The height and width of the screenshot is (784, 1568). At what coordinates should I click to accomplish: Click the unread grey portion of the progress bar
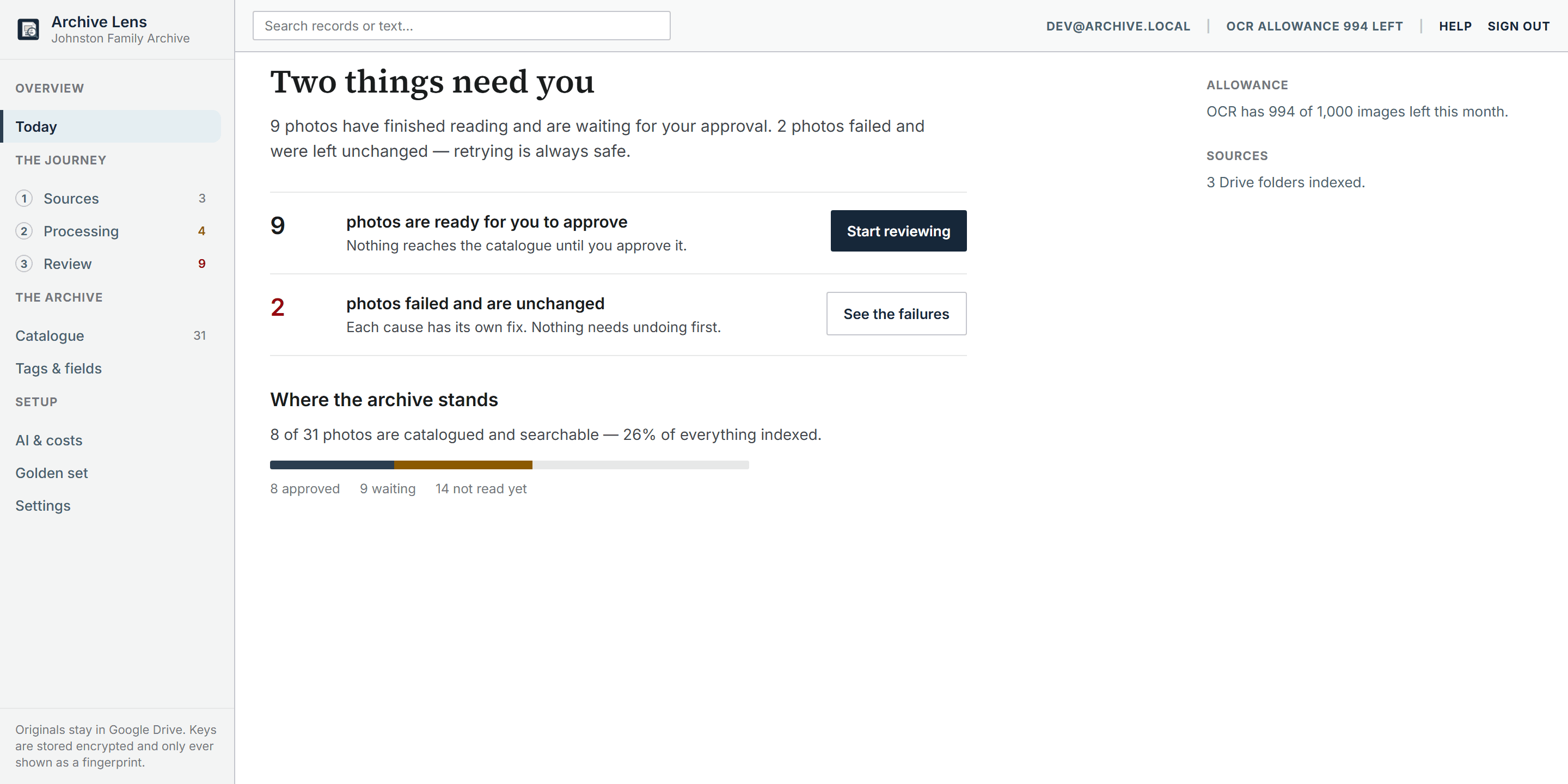point(640,465)
